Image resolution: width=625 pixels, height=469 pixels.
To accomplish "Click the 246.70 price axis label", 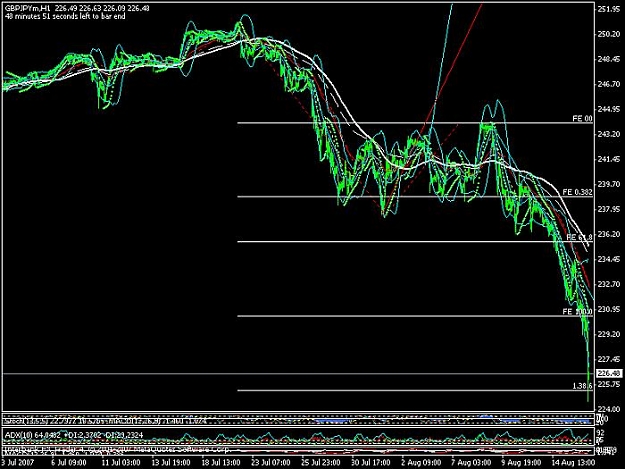I will (x=609, y=84).
